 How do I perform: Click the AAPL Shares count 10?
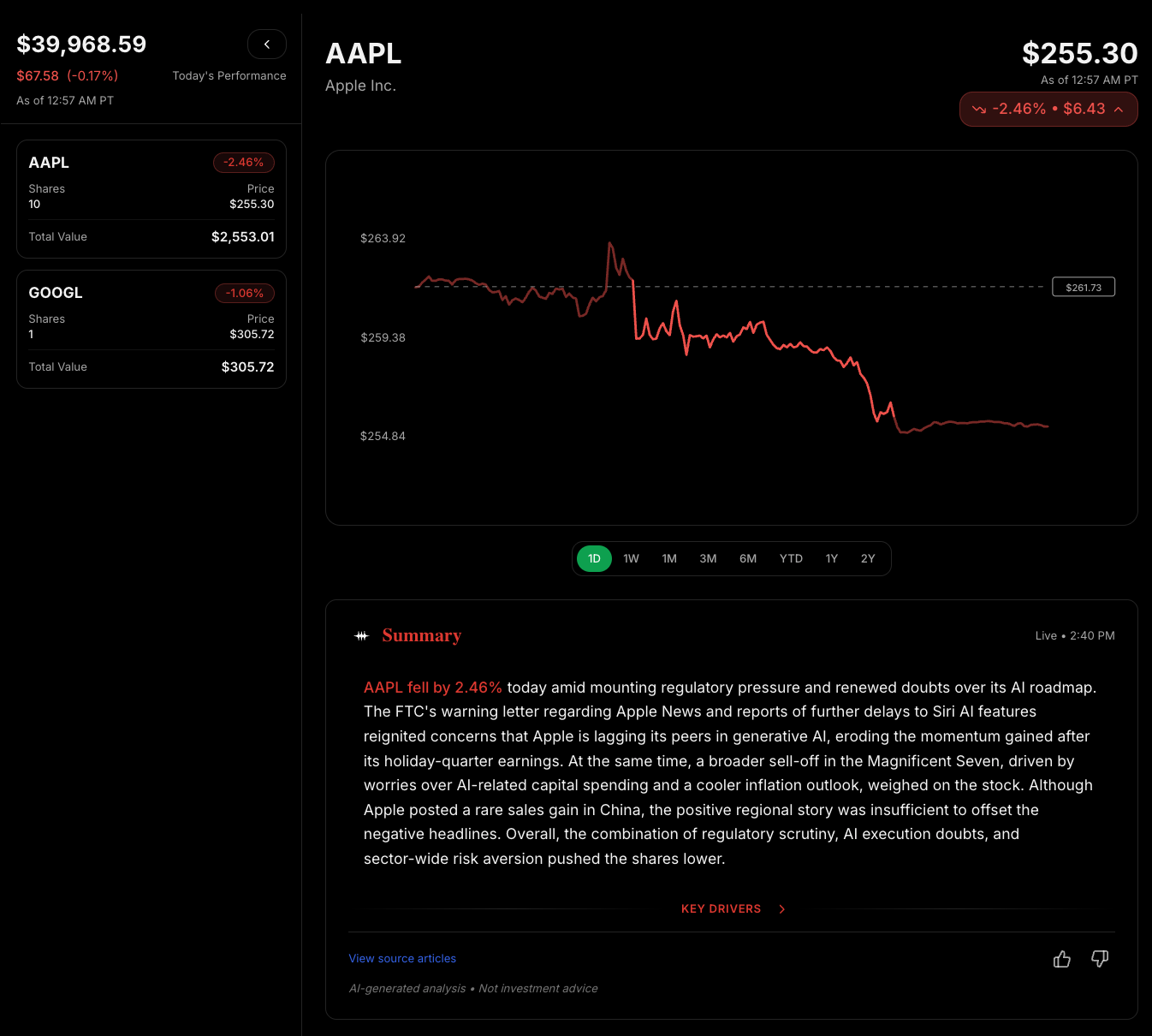[34, 204]
